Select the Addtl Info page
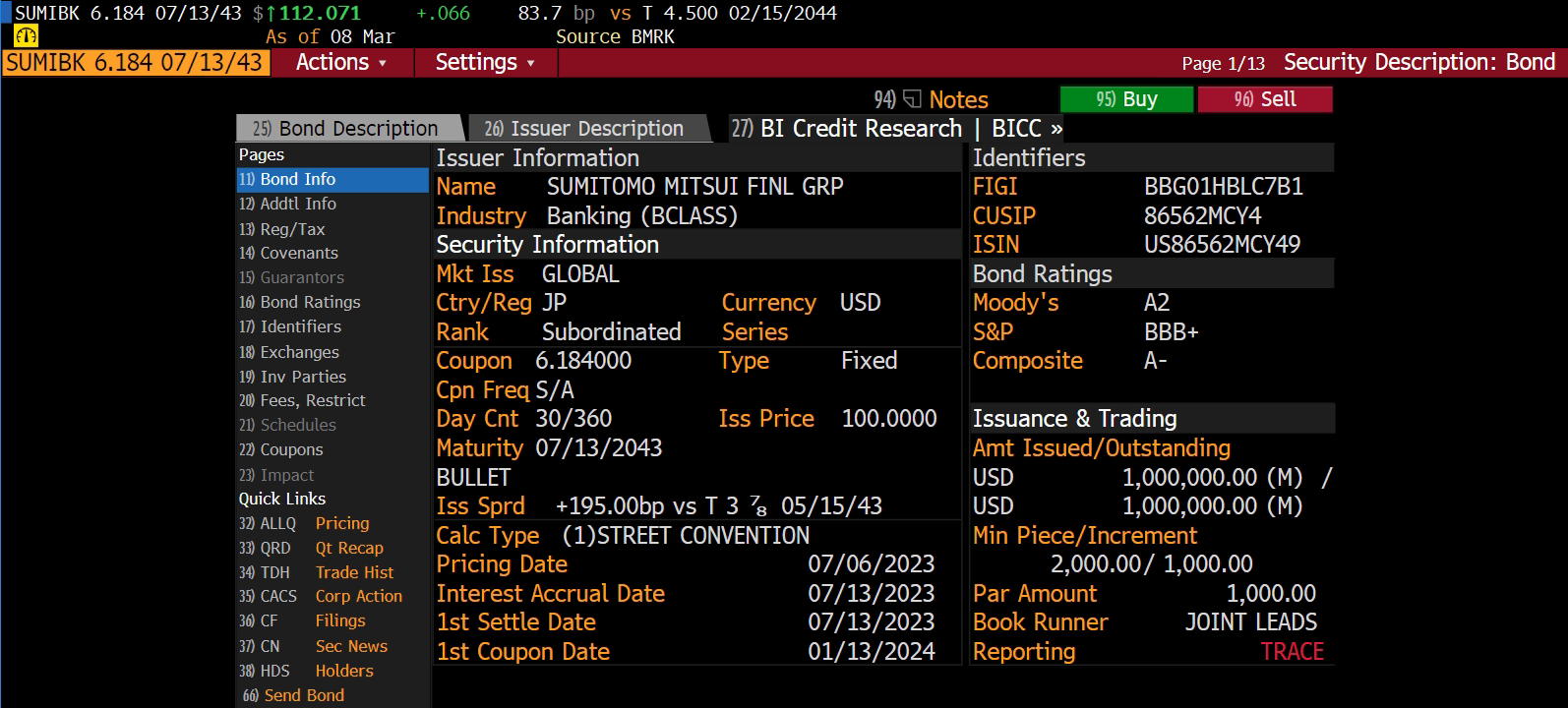 click(x=332, y=204)
